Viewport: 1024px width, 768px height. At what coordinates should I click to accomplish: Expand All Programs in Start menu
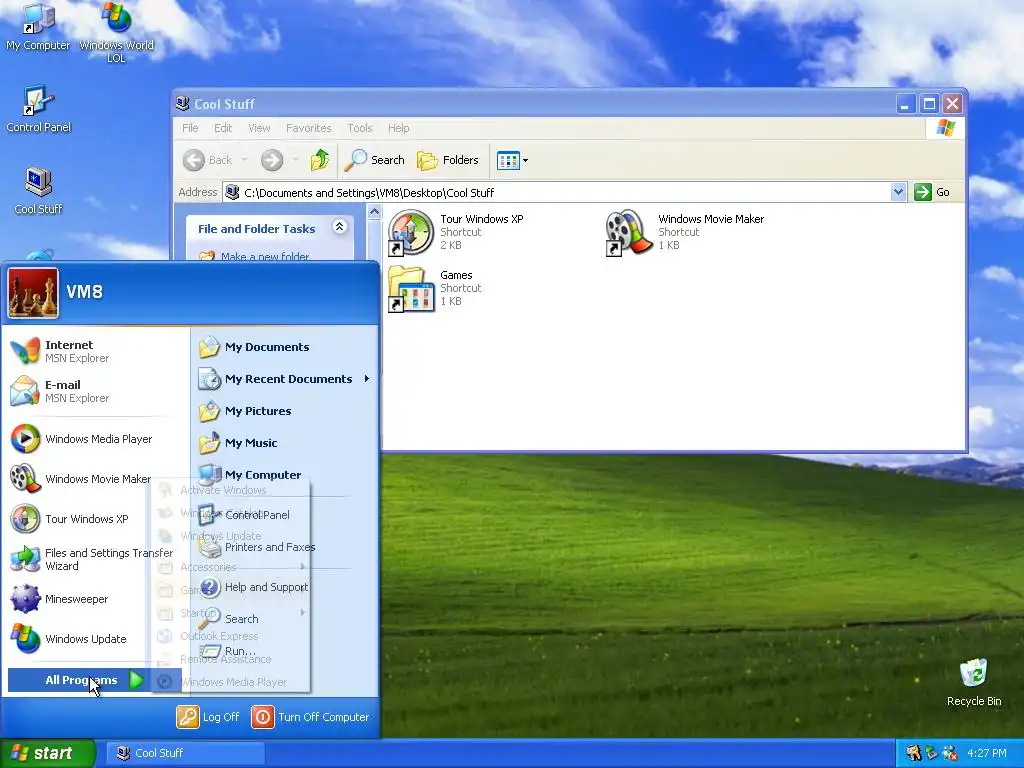pyautogui.click(x=95, y=680)
